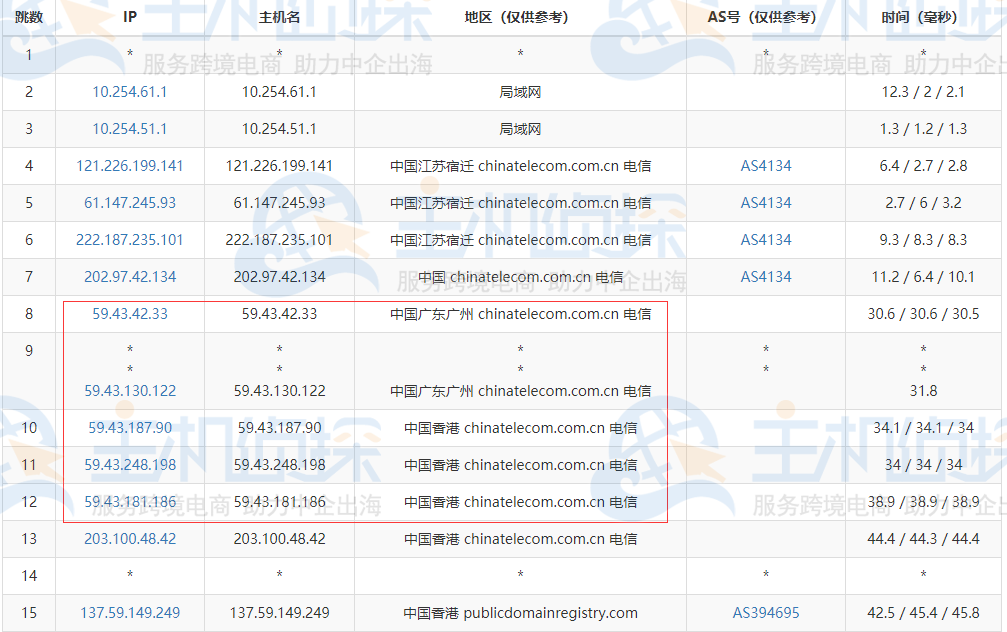Screen dimensions: 1007x632
Task: Click the 222.187.235.101 link on hop 6
Action: coord(129,240)
